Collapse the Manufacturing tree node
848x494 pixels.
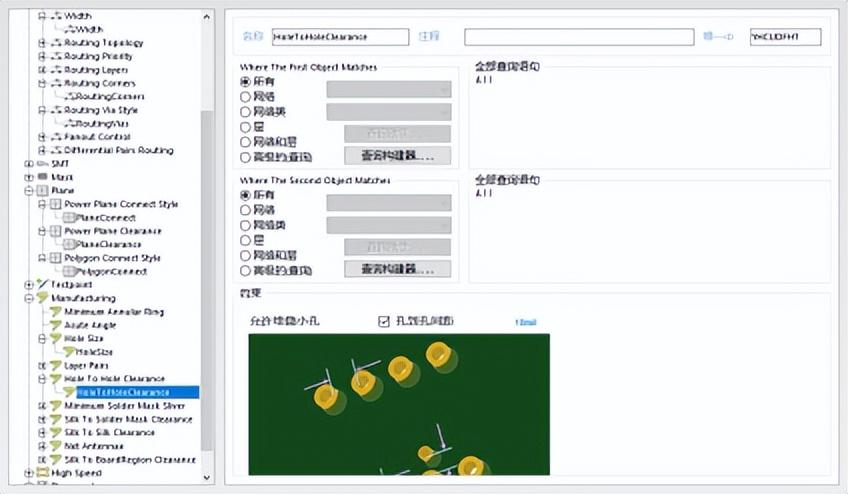[29, 298]
